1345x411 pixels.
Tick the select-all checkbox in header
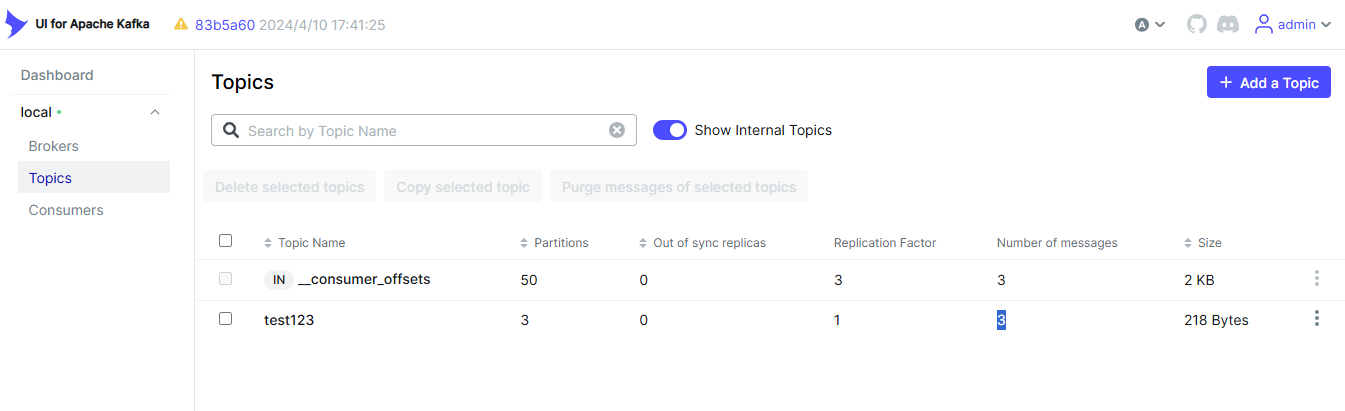tap(225, 241)
